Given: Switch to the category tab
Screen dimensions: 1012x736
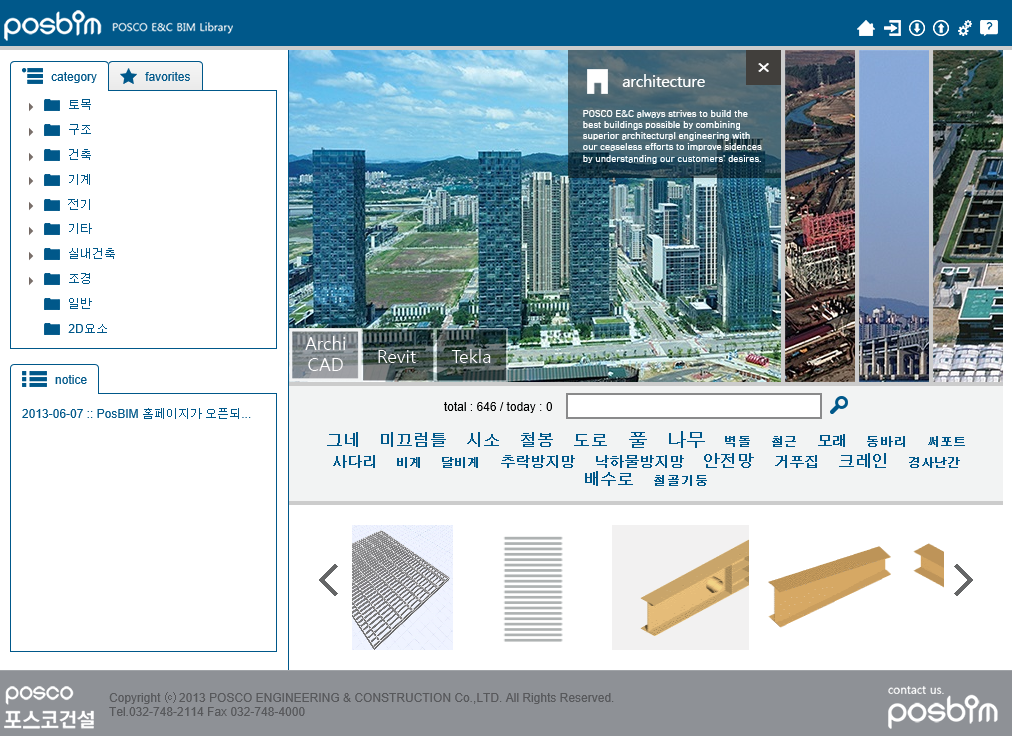Looking at the screenshot, I should point(59,76).
